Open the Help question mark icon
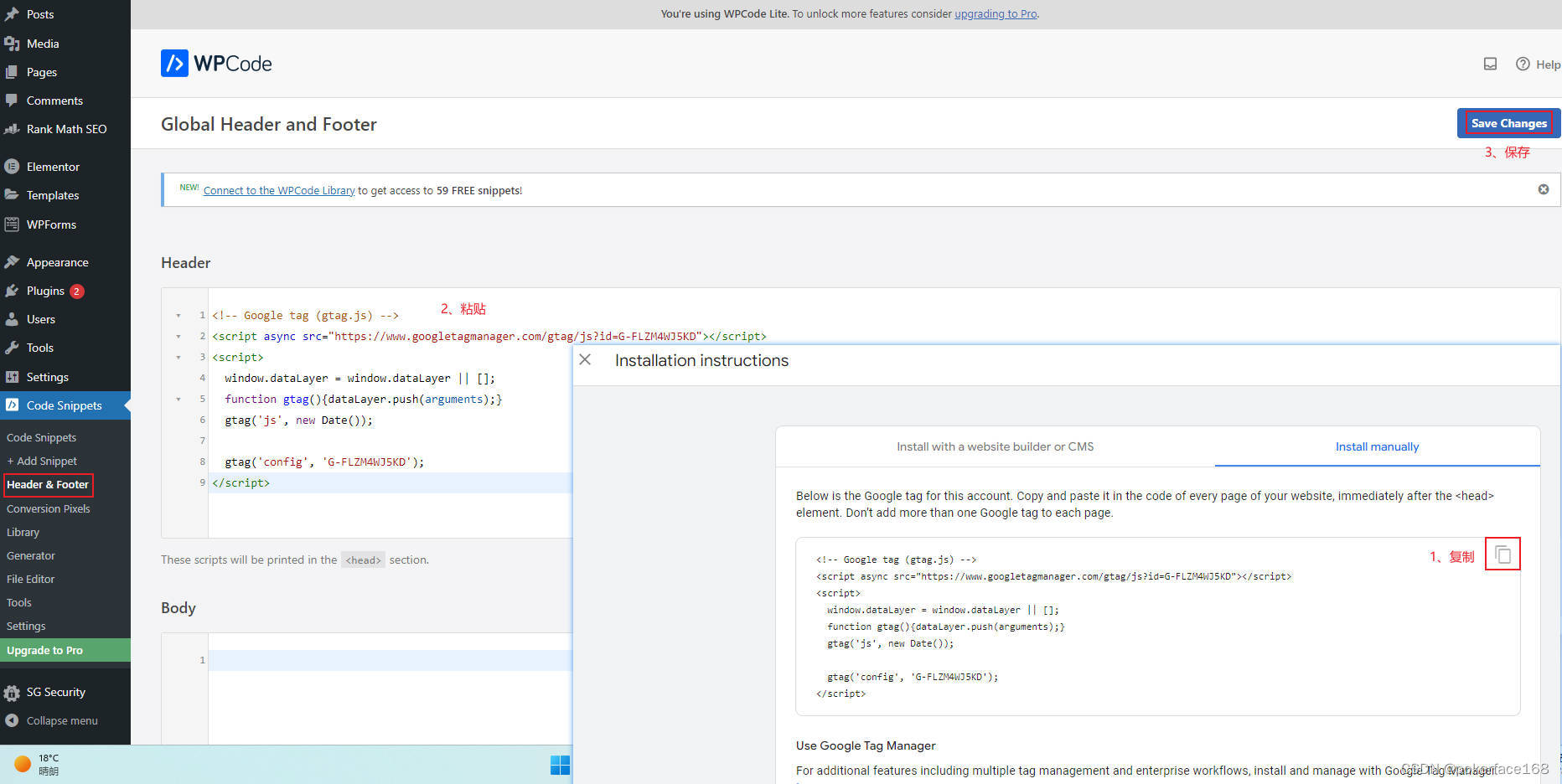Screen dimensions: 1562x784 pos(1523,64)
